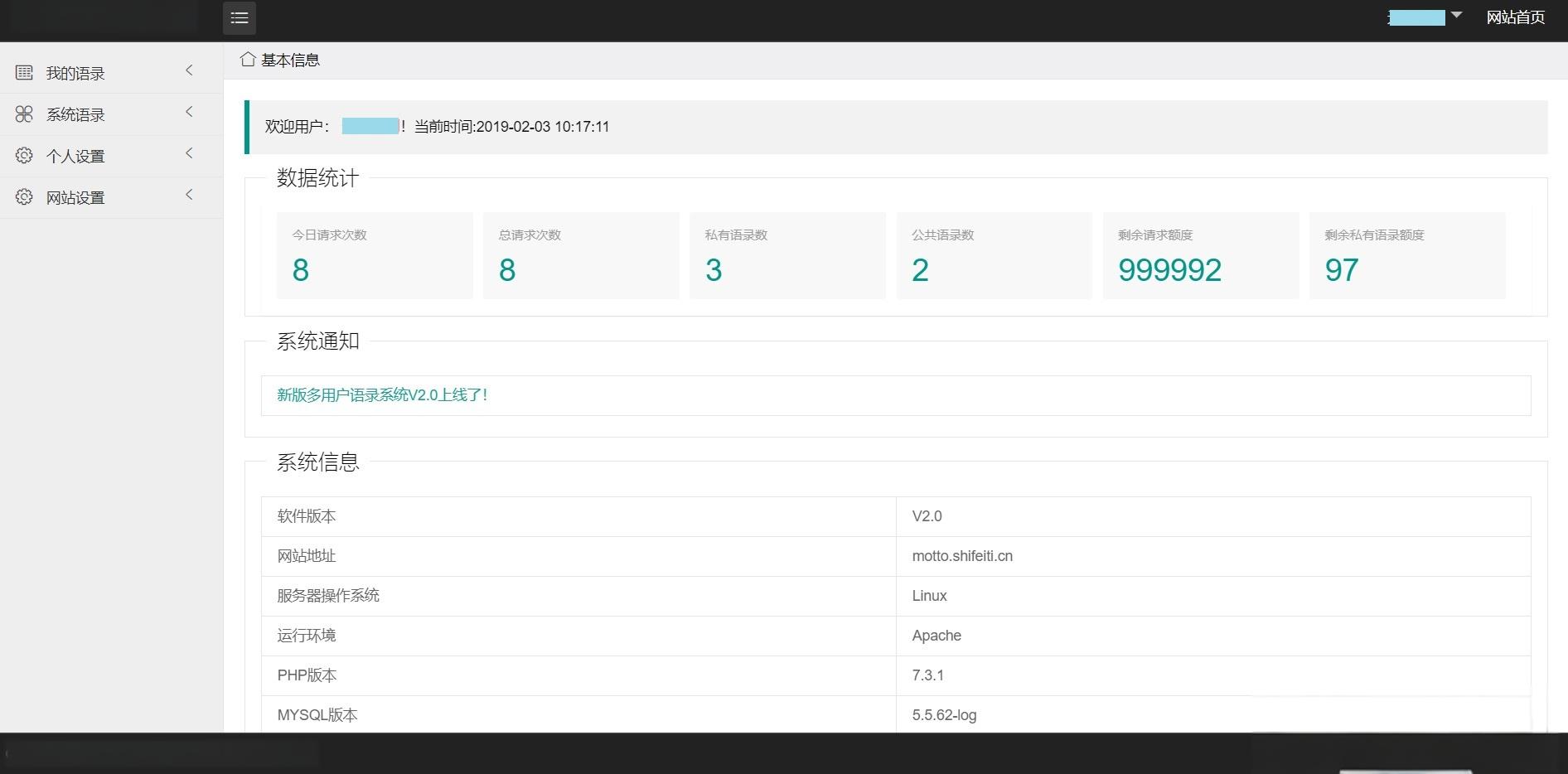Click the home icon before 基本信息
1568x774 pixels.
(x=247, y=60)
